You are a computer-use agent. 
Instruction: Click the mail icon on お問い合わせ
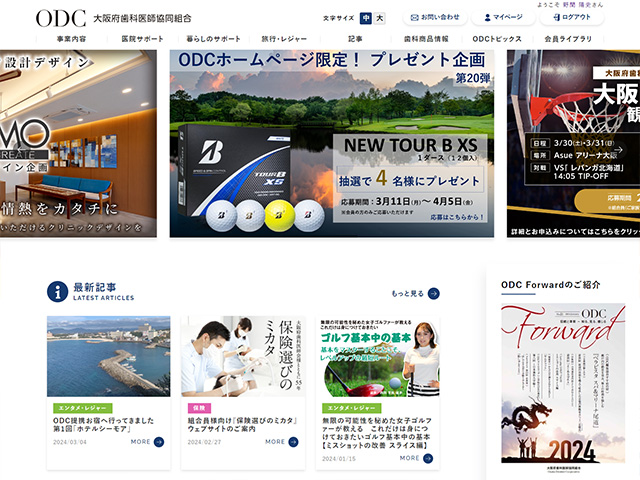(413, 18)
